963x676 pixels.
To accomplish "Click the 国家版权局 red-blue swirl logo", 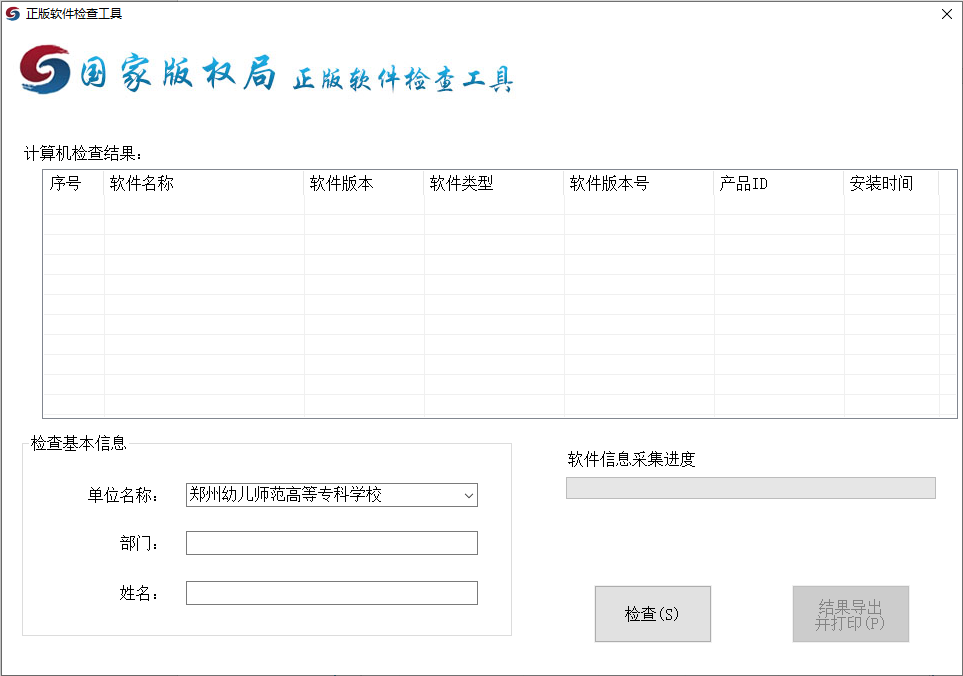I will [45, 69].
